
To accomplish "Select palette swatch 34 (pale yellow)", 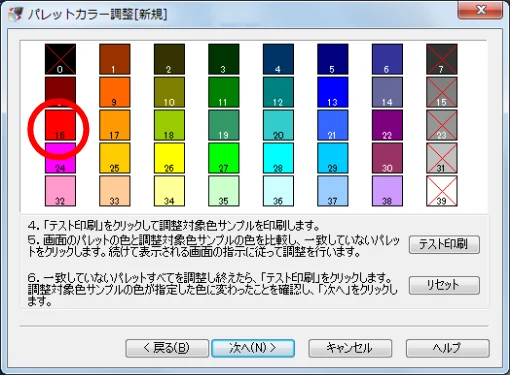I will point(169,191).
